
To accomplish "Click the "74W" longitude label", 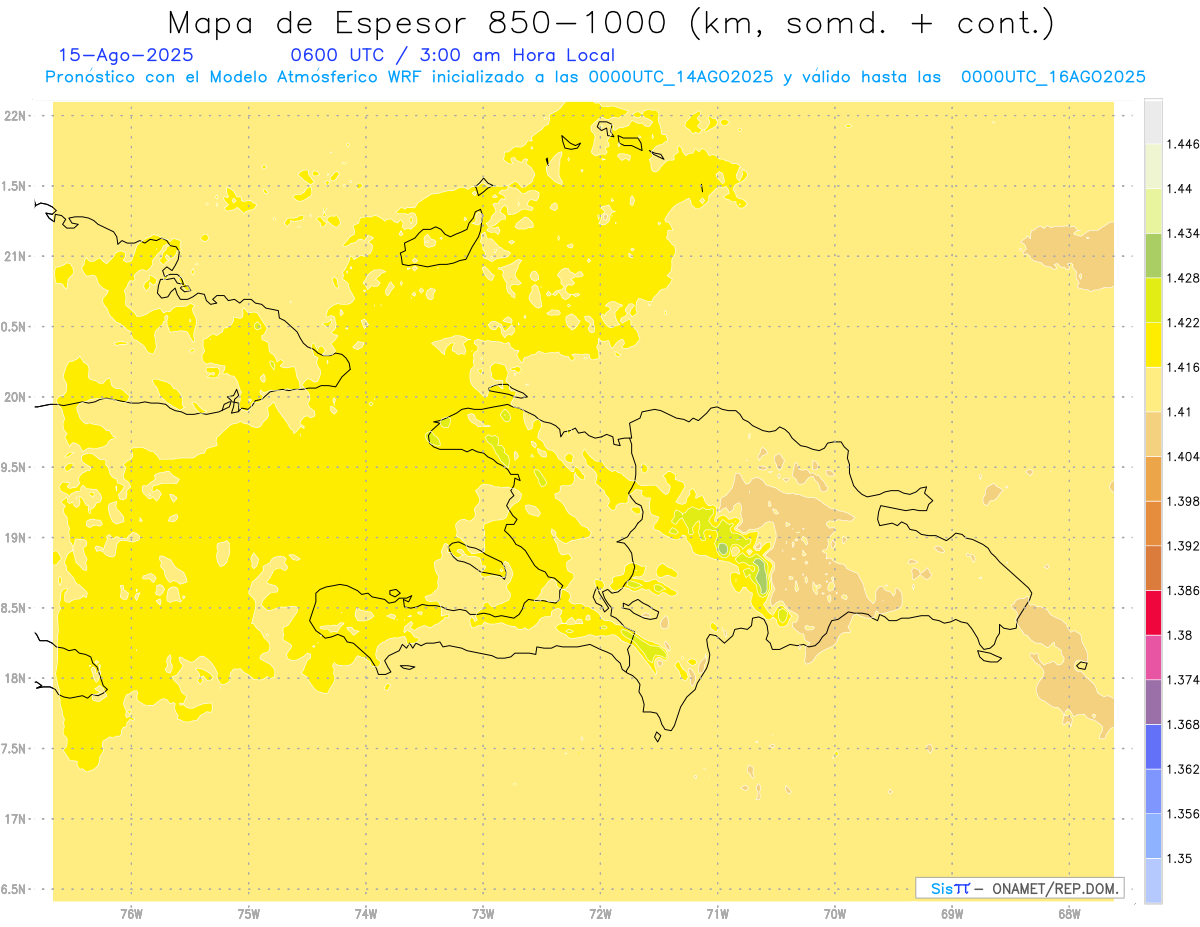I will pos(366,913).
